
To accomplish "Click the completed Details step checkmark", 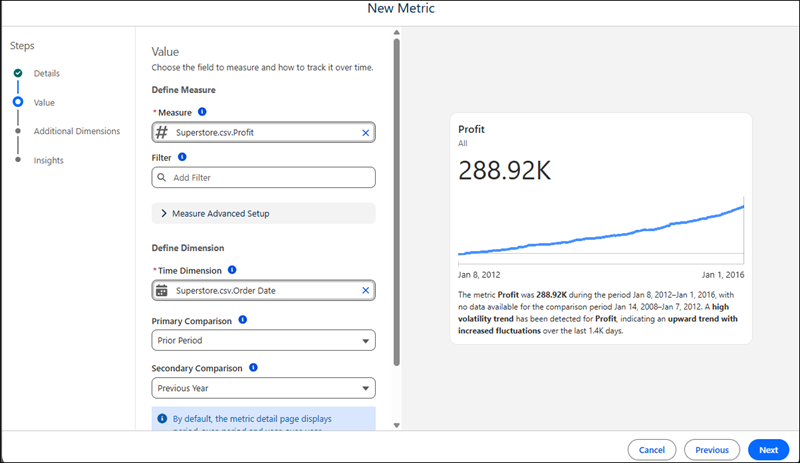I will tap(18, 73).
